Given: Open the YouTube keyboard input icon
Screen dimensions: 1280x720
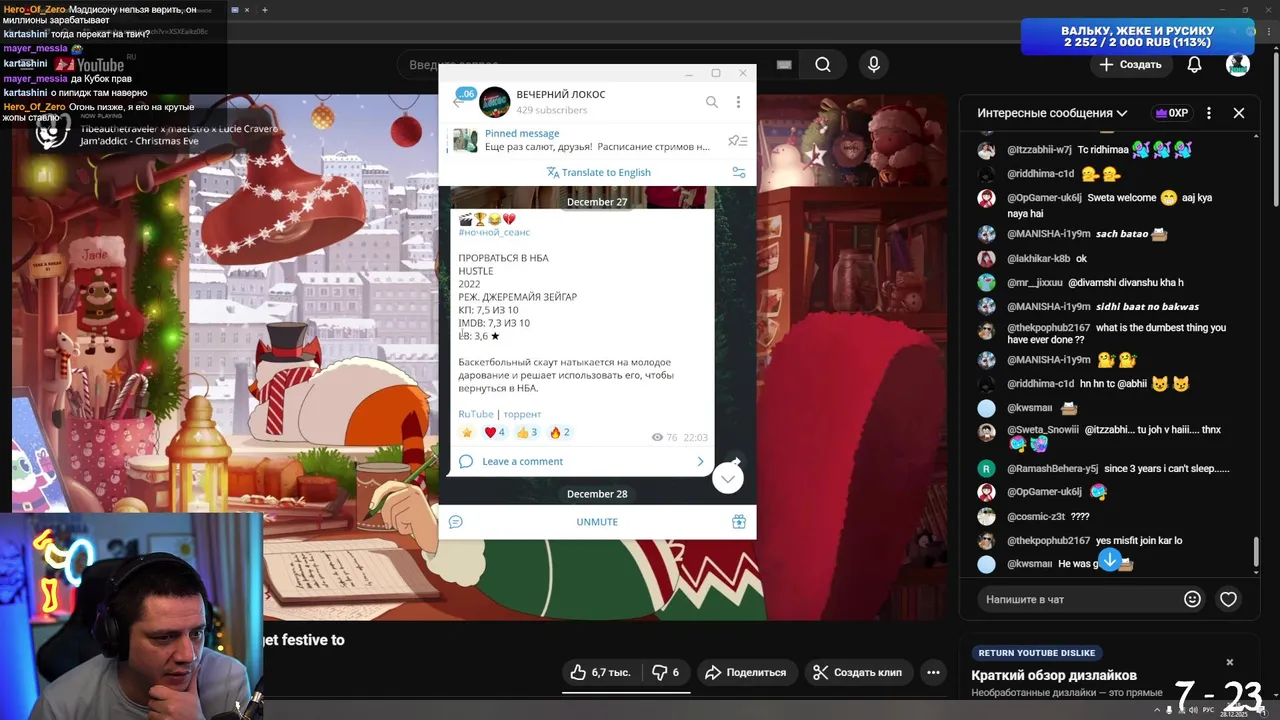Looking at the screenshot, I should (x=784, y=65).
